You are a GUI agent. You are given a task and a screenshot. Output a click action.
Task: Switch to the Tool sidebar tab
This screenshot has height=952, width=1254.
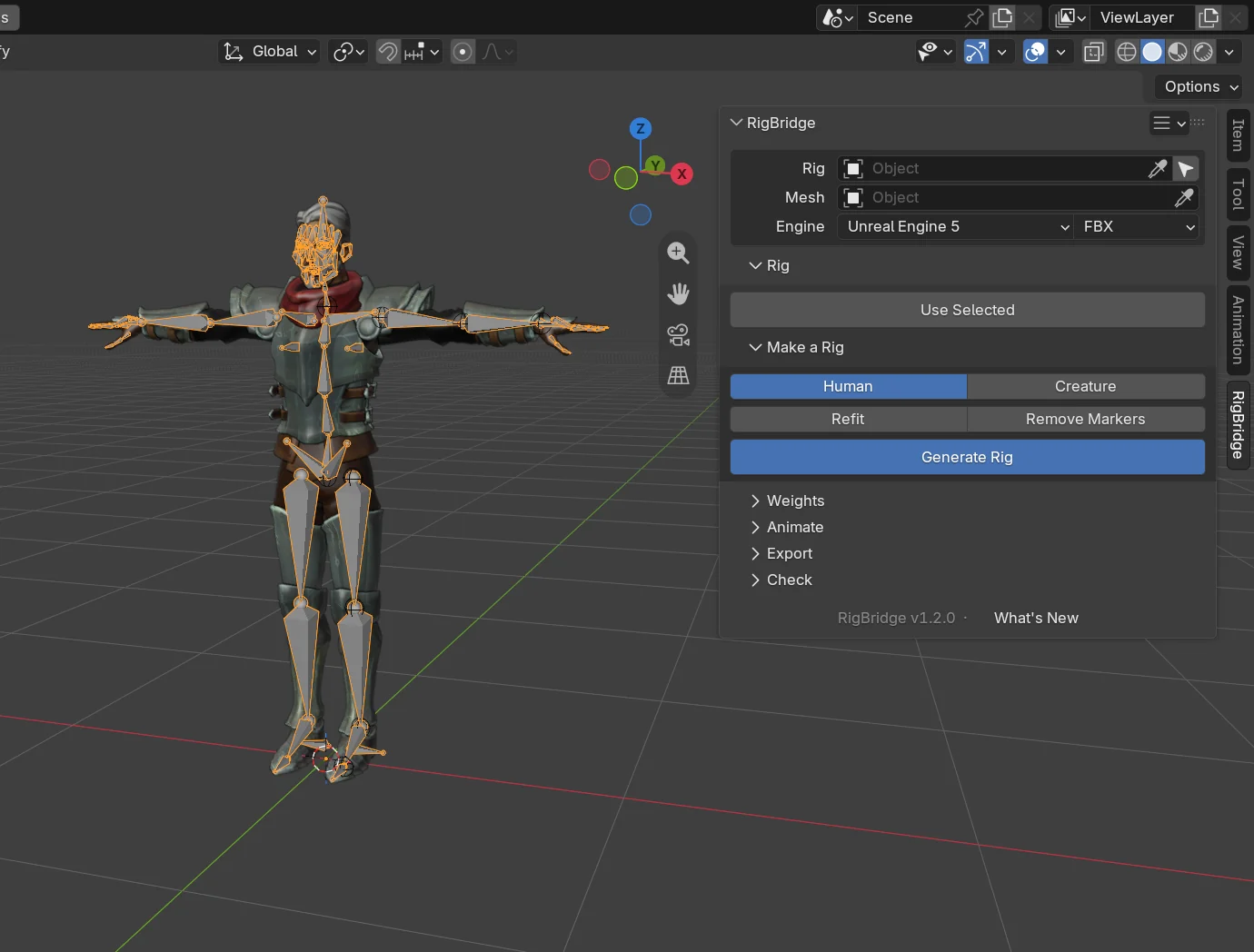pyautogui.click(x=1238, y=194)
